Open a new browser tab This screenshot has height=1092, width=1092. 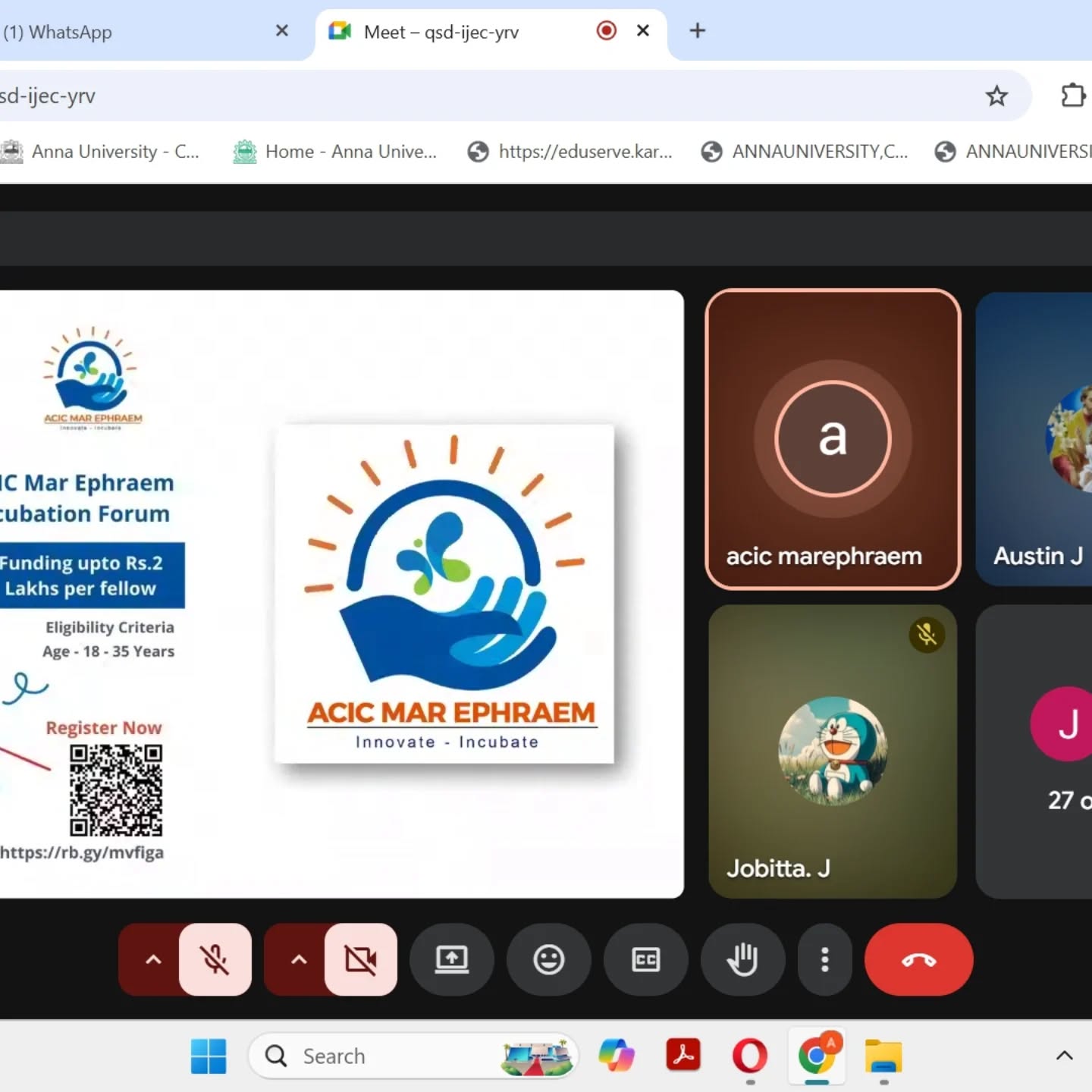click(698, 30)
